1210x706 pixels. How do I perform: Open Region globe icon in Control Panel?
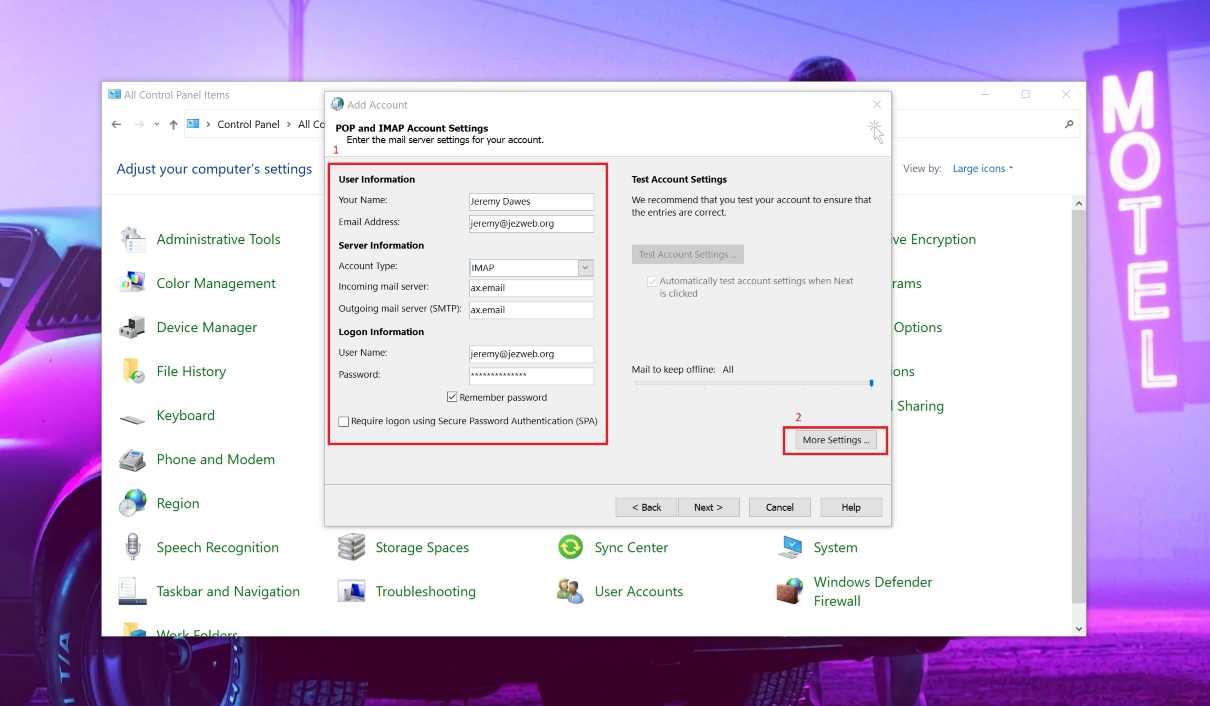[133, 504]
